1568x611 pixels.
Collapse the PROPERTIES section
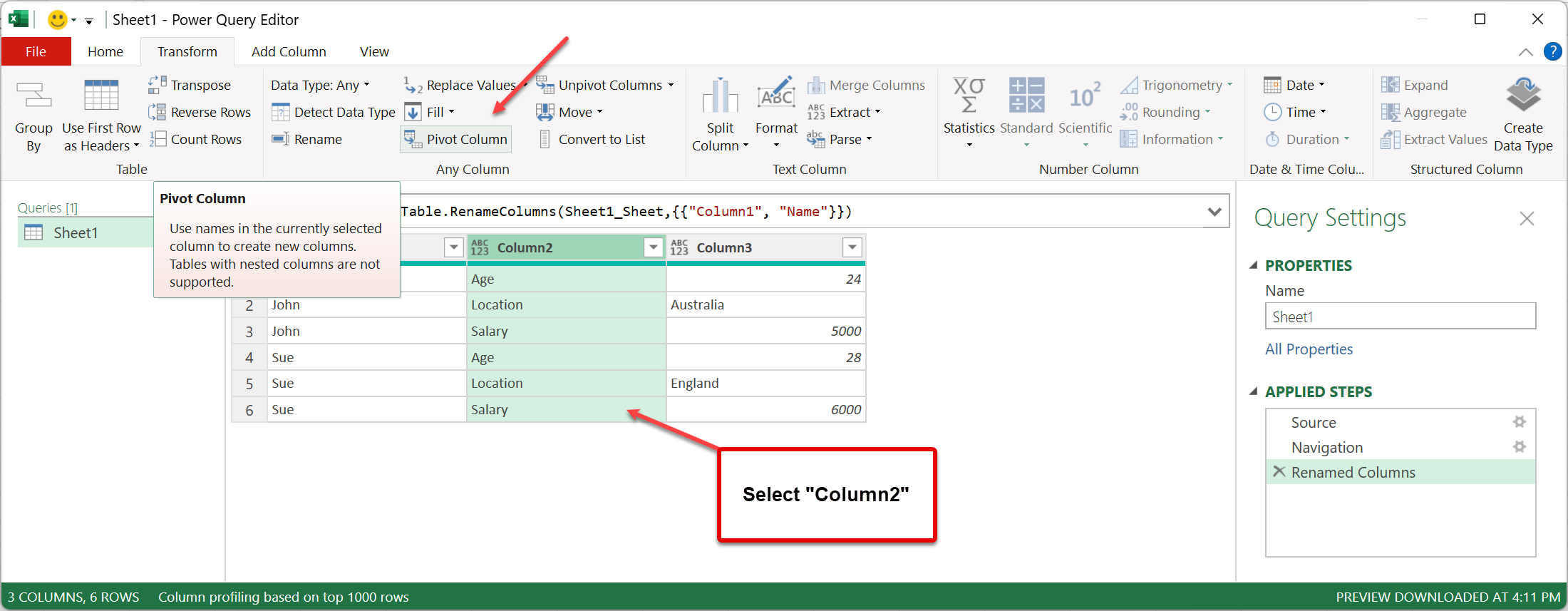pyautogui.click(x=1254, y=265)
